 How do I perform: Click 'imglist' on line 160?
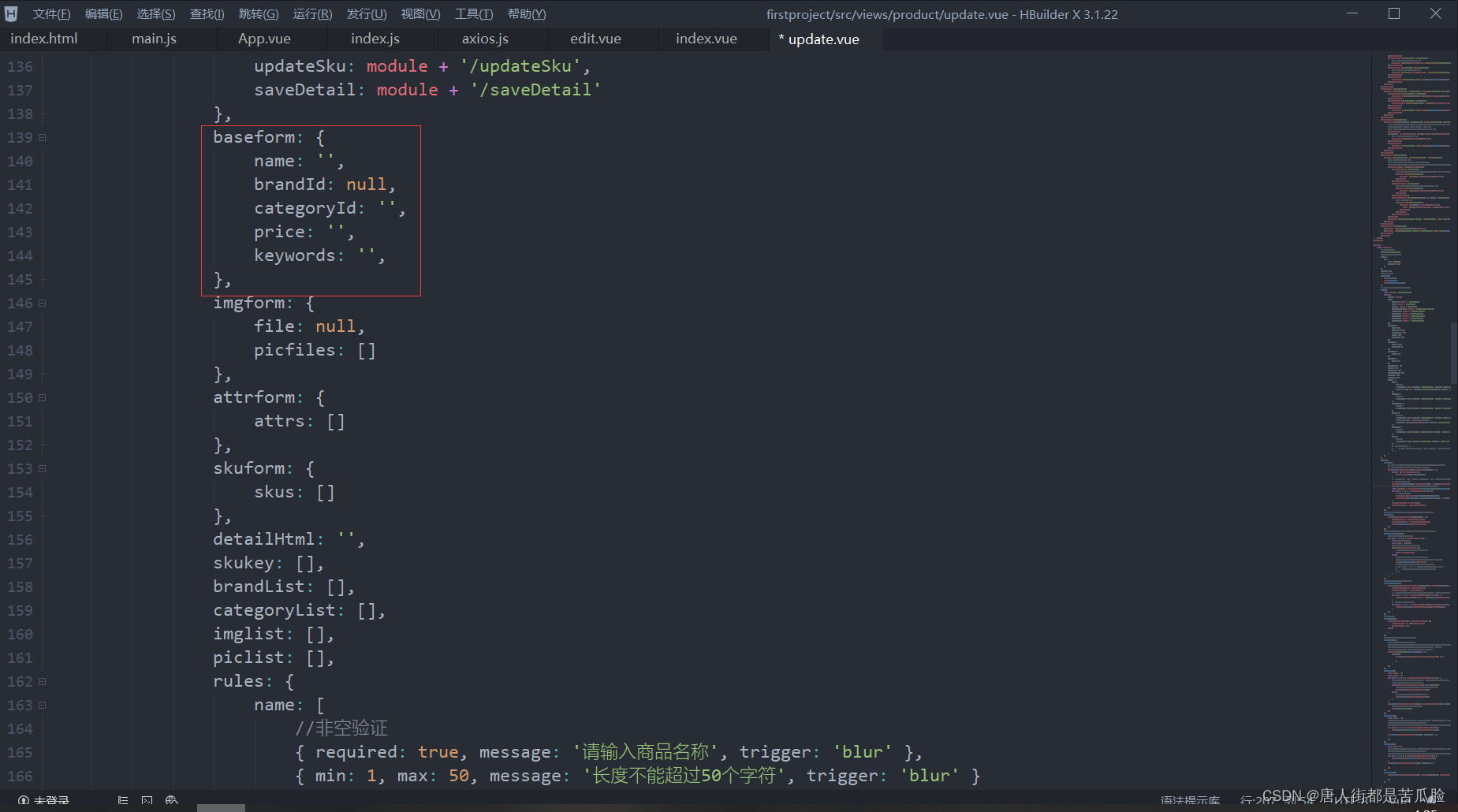[248, 634]
